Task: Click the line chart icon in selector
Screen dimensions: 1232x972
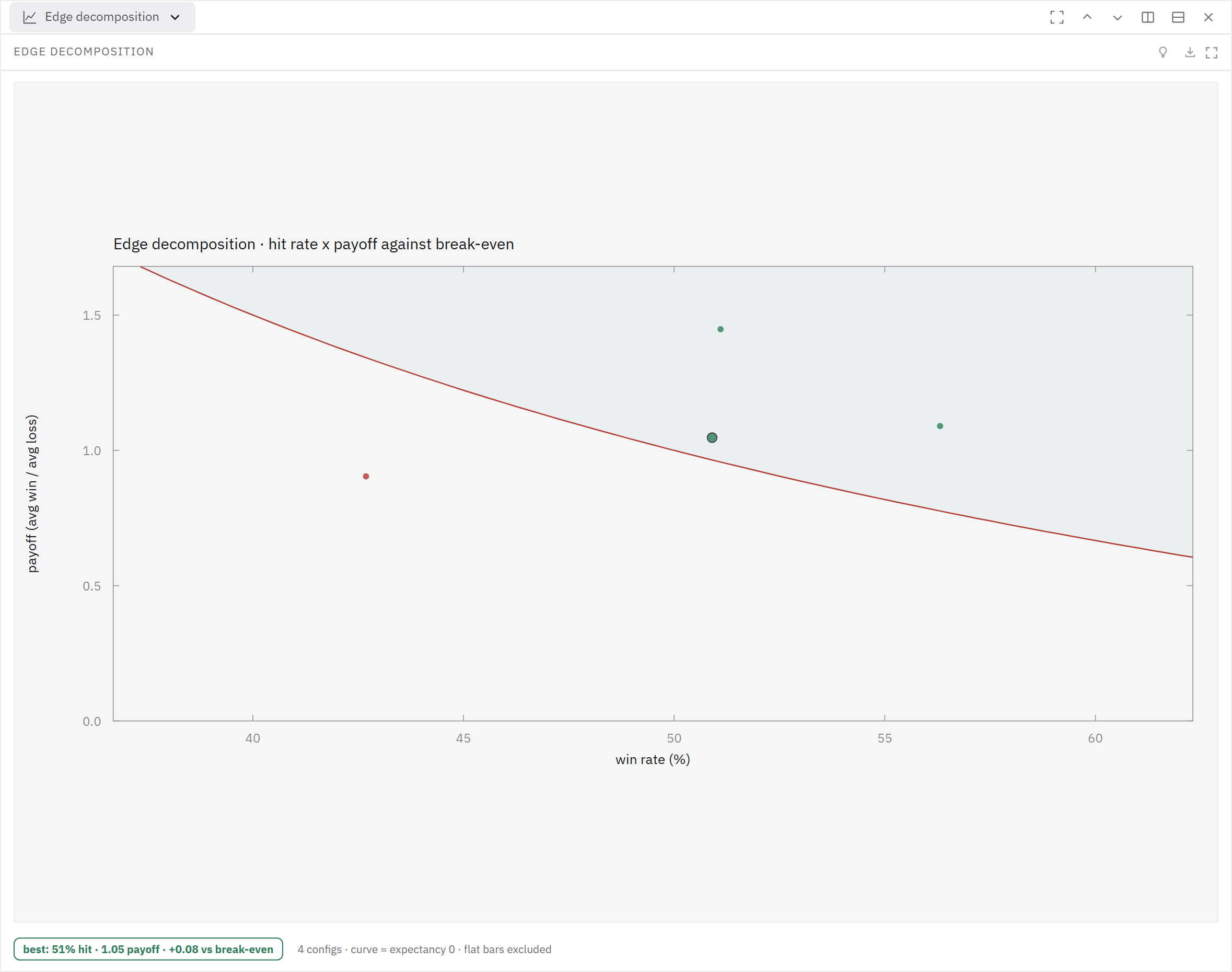Action: 30,17
